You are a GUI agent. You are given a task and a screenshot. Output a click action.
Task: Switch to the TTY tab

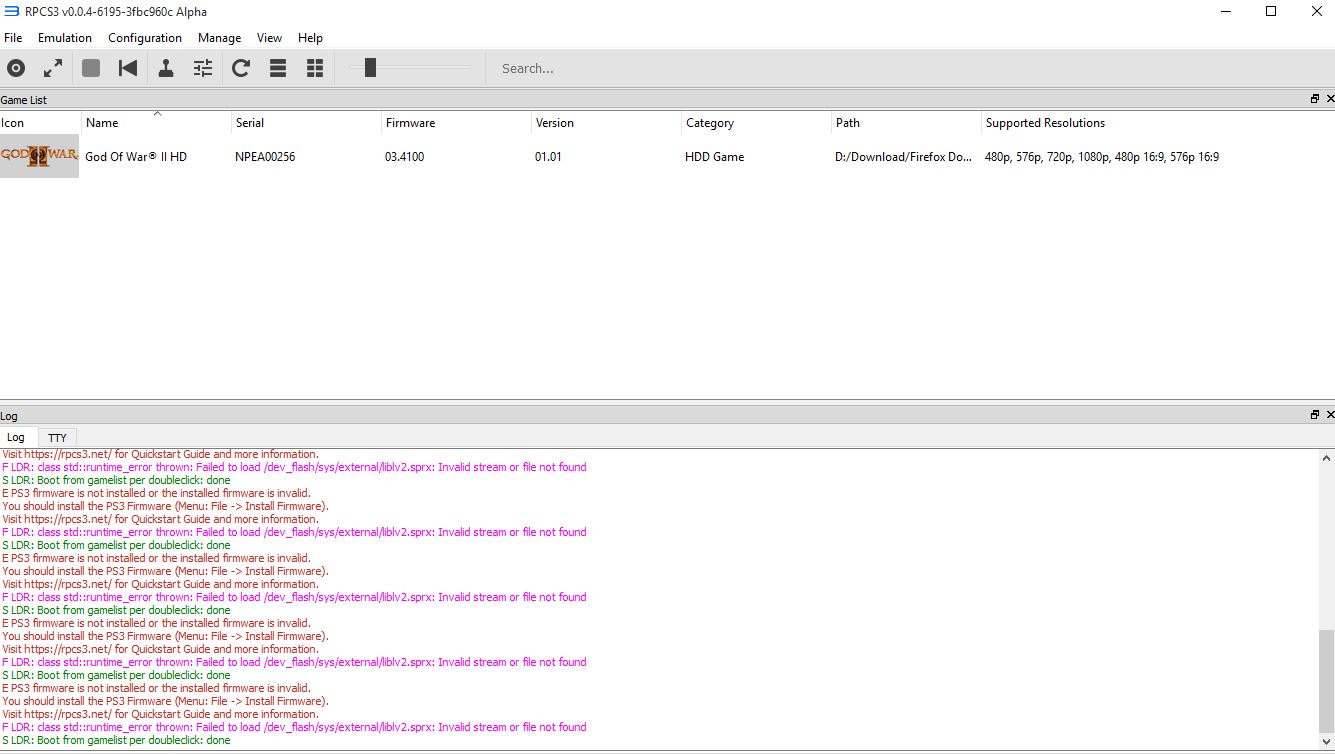coord(57,438)
